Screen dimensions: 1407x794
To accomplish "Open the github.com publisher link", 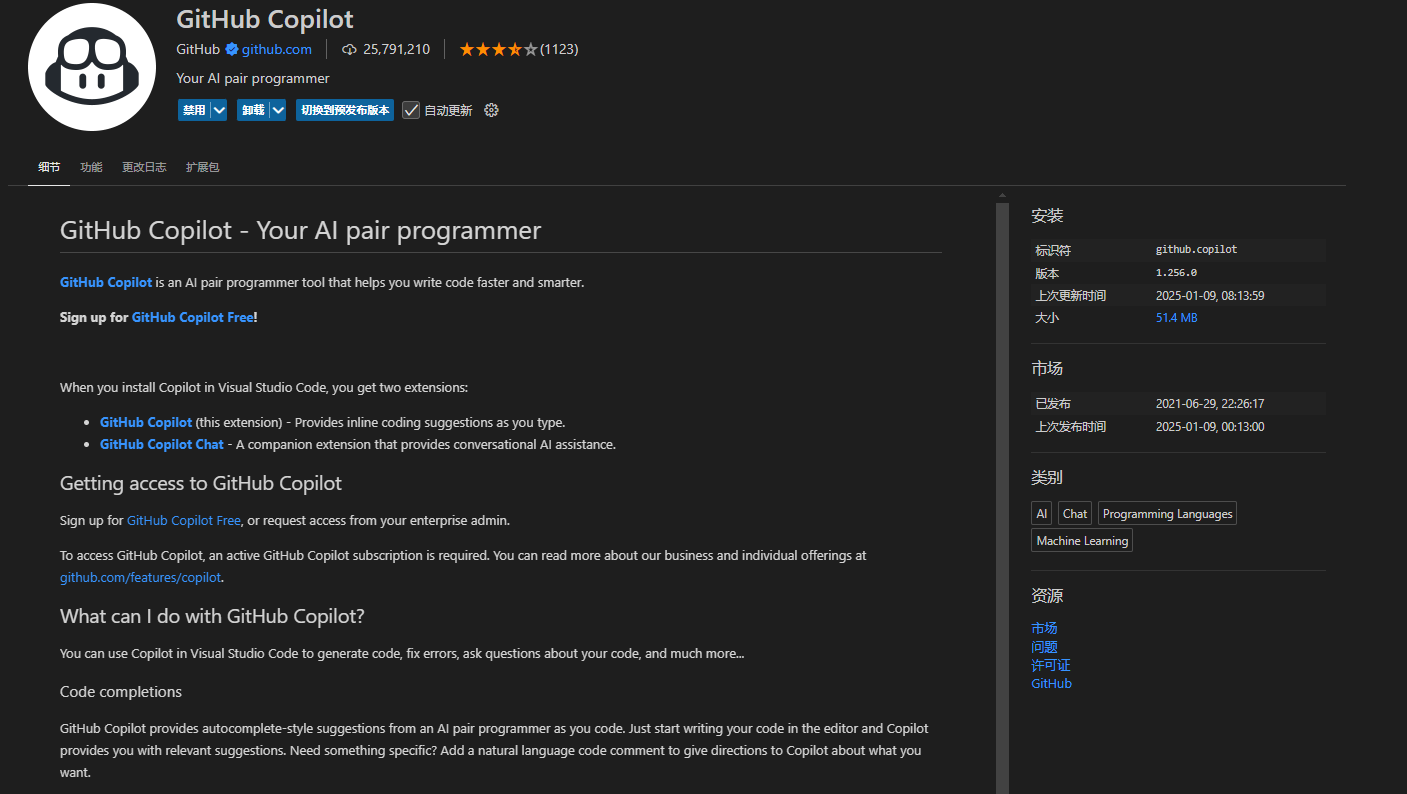I will click(x=277, y=49).
